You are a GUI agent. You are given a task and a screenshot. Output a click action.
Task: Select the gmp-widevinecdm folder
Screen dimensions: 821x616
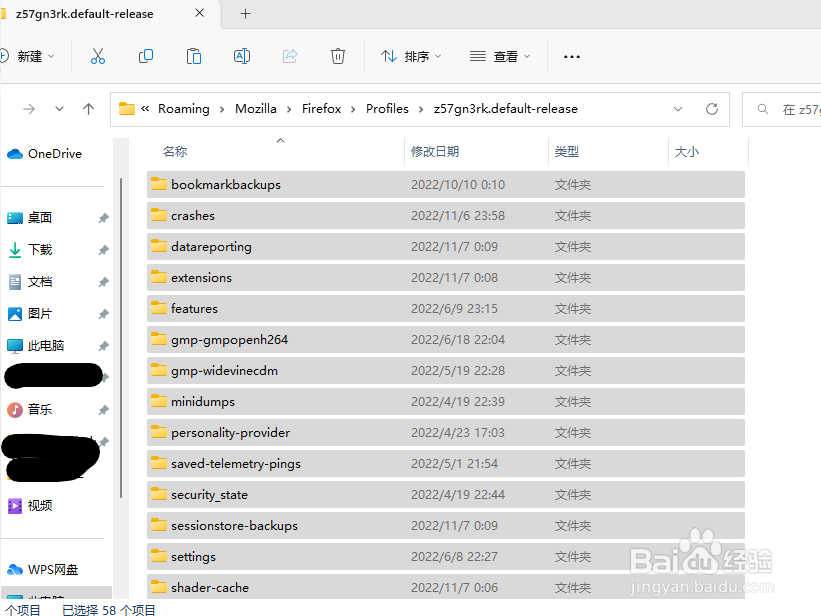point(446,370)
